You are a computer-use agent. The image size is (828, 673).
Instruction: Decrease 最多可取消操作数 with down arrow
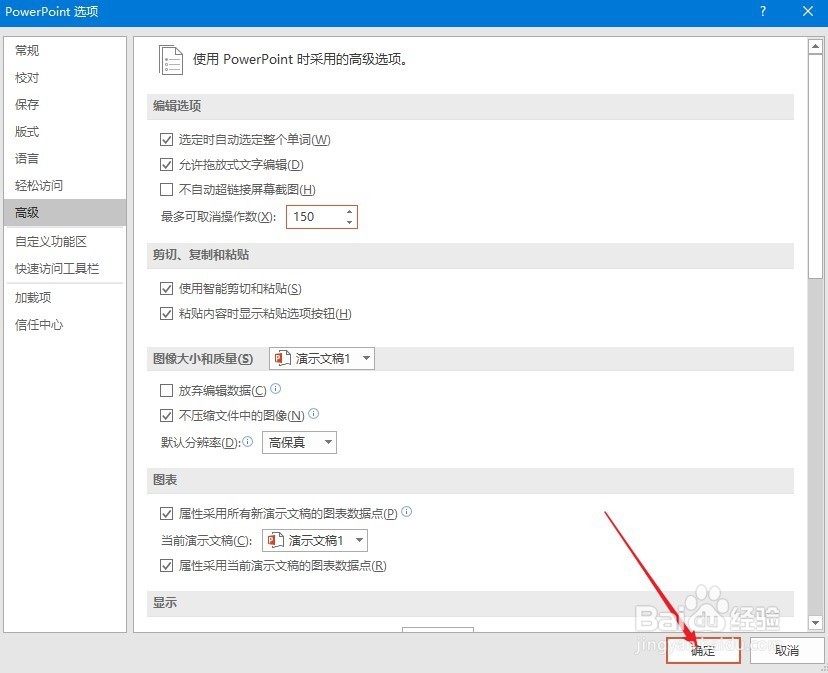pyautogui.click(x=349, y=222)
